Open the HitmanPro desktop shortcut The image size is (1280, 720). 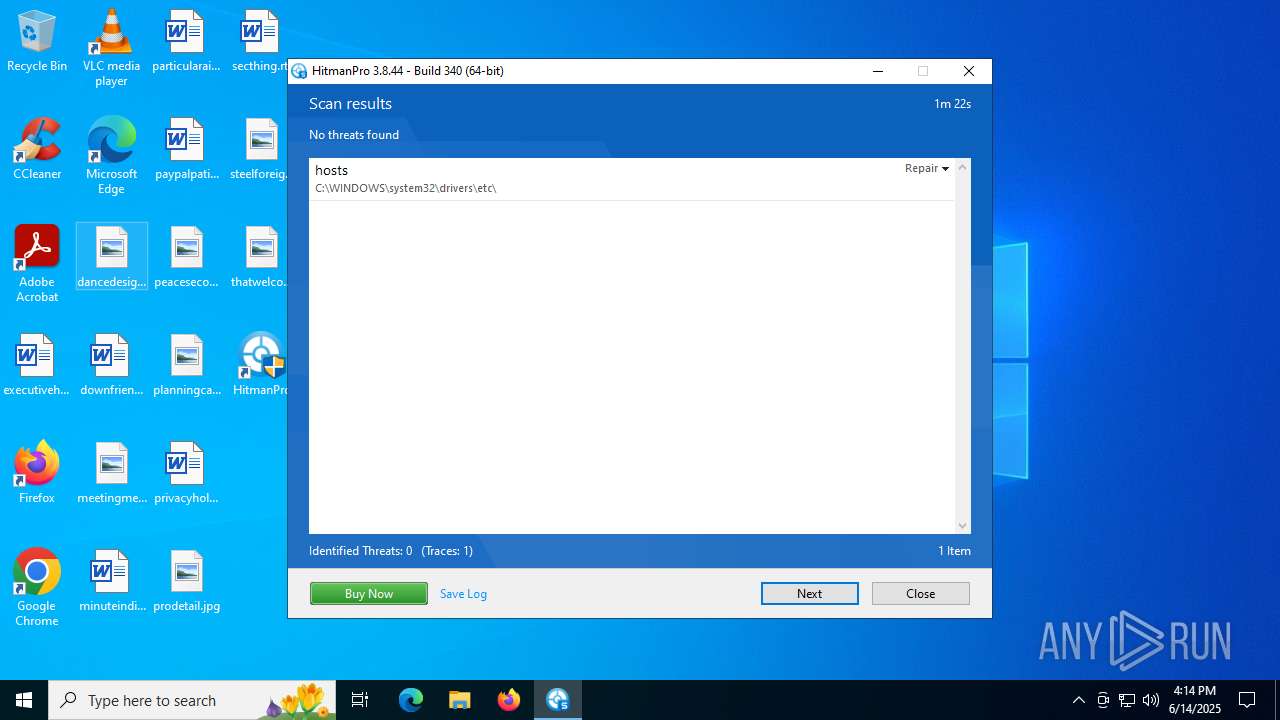tap(260, 366)
